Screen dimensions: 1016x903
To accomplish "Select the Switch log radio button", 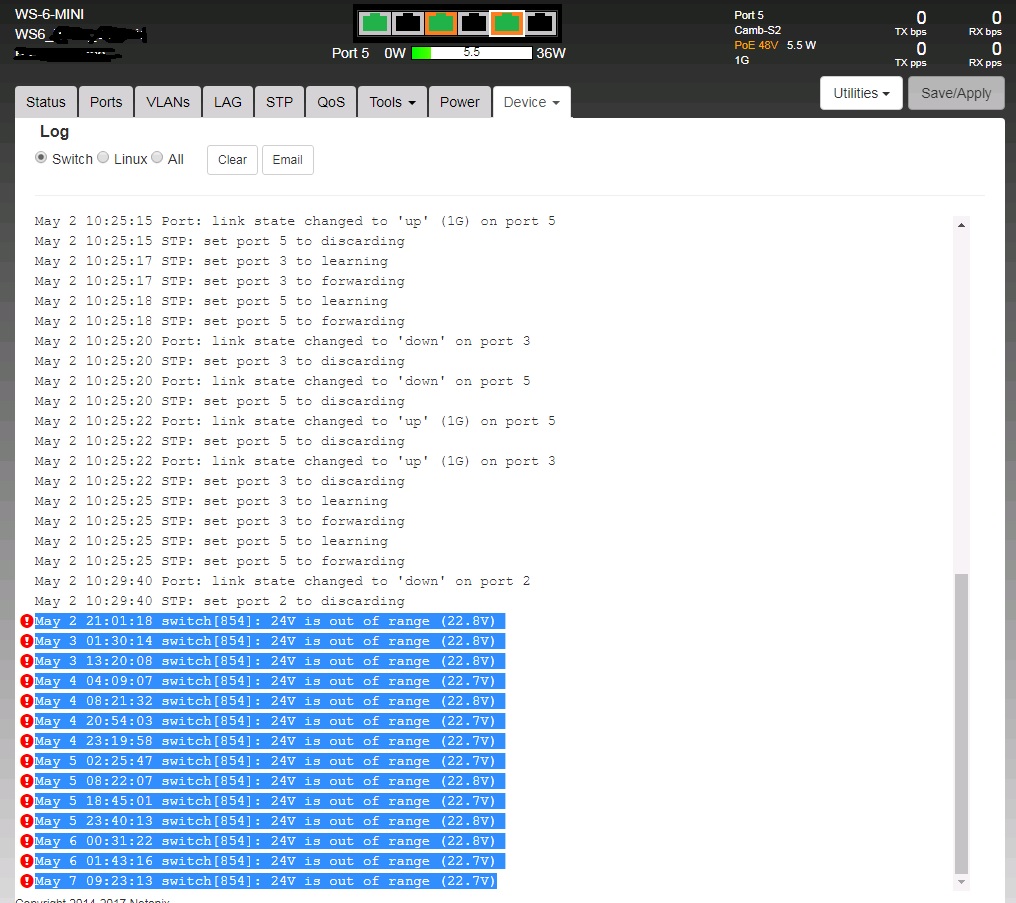I will point(41,158).
